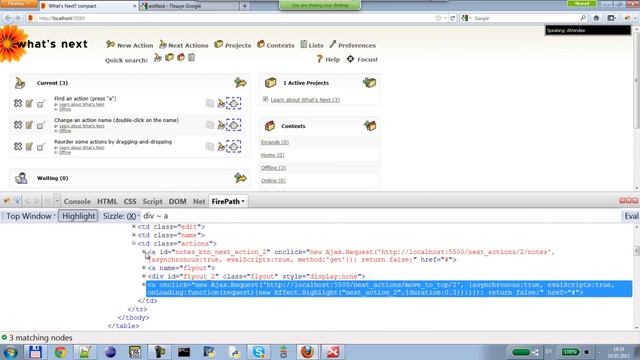Screen dimensions: 640x360
Task: Expand the a name="flyout" node
Action: [144, 268]
